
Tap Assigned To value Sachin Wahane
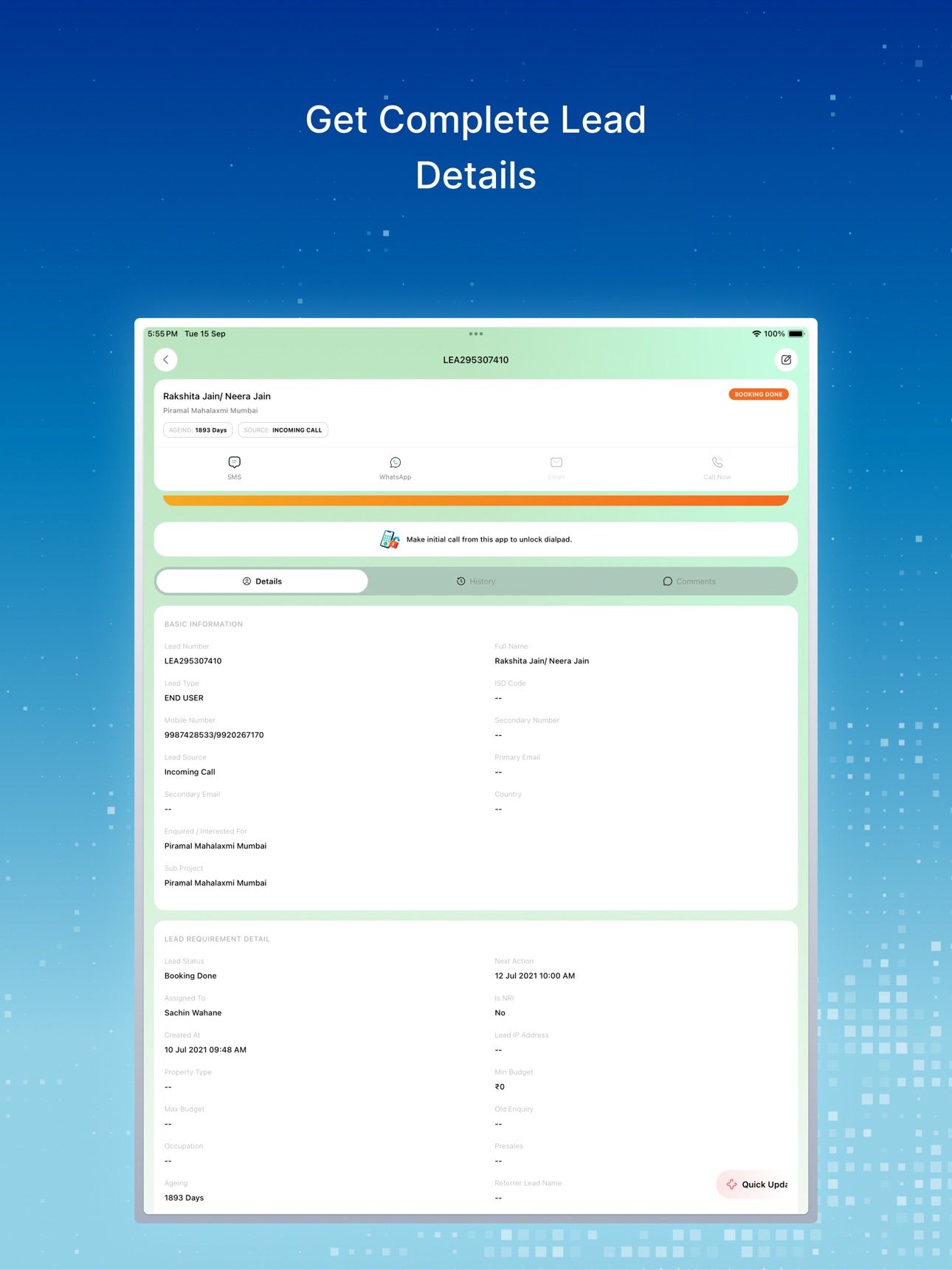(193, 1012)
